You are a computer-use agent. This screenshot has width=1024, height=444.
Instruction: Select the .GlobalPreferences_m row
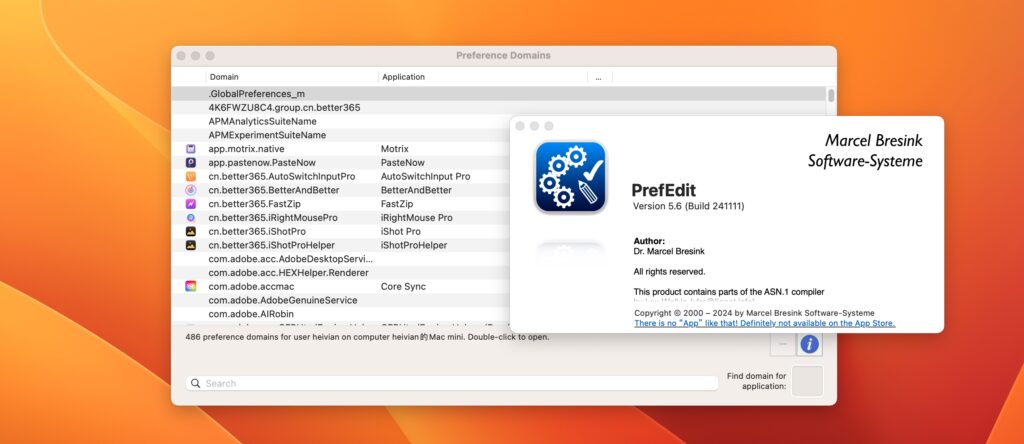(499, 94)
